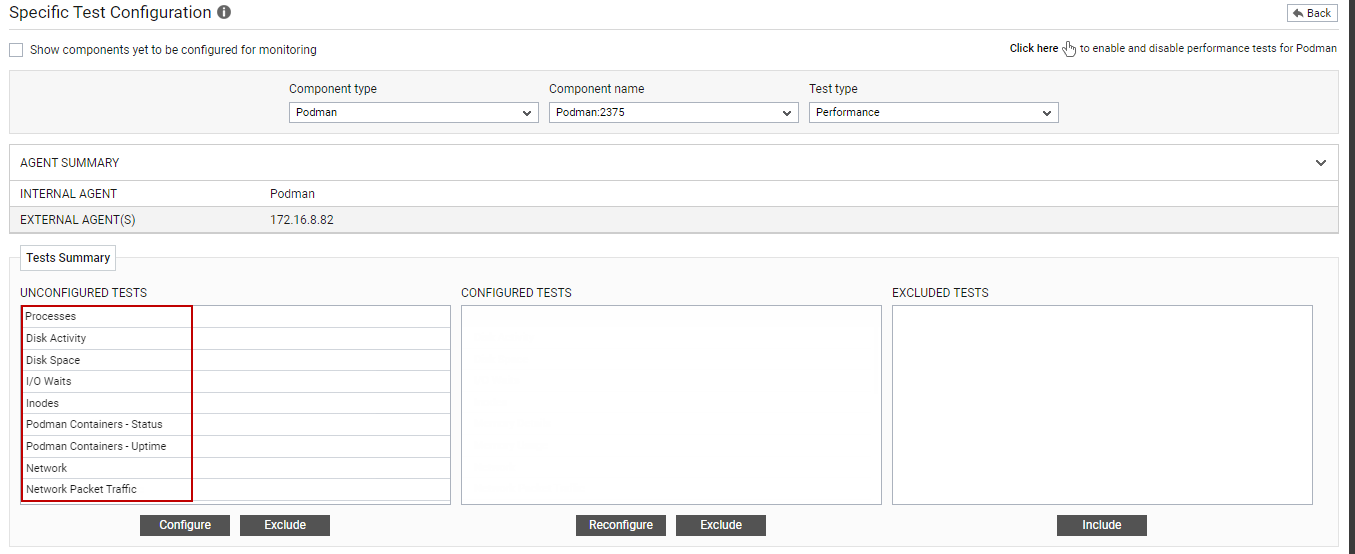Click the info icon beside Specific Test Configuration
Viewport: 1355px width, 554px height.
(x=224, y=13)
